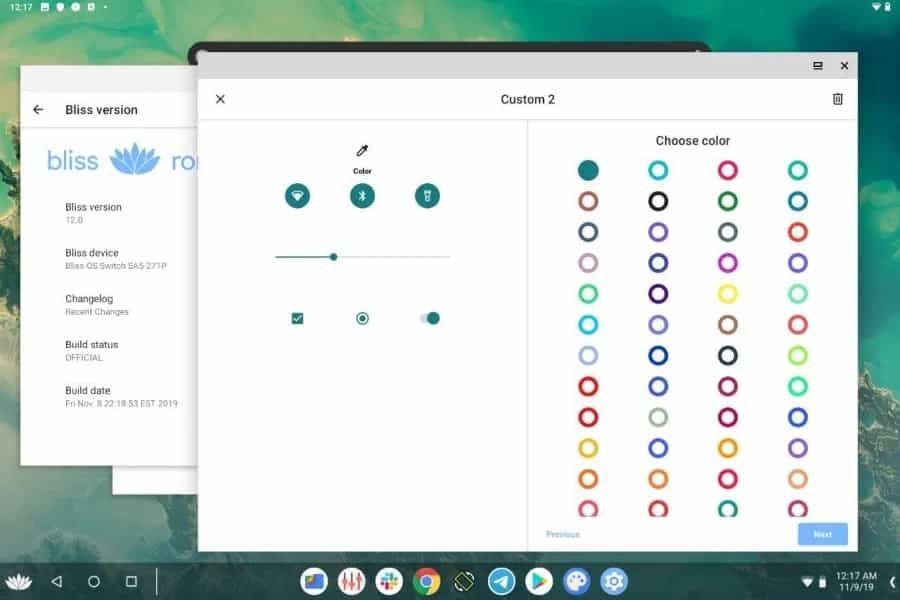900x600 pixels.
Task: Choose the solid teal color swatch
Action: (x=588, y=170)
